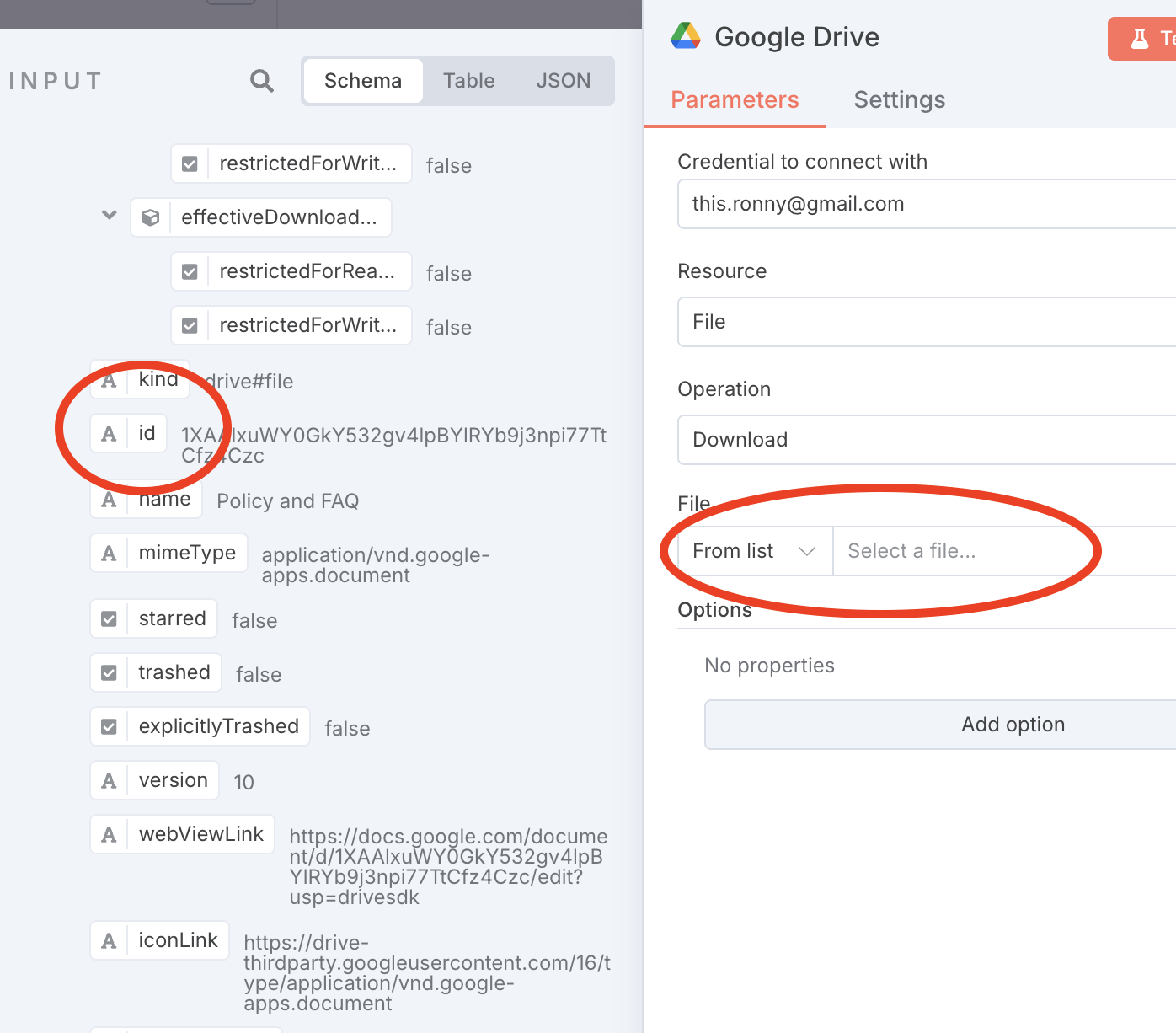
Task: Open the Operation dropdown showing Download
Action: (927, 440)
